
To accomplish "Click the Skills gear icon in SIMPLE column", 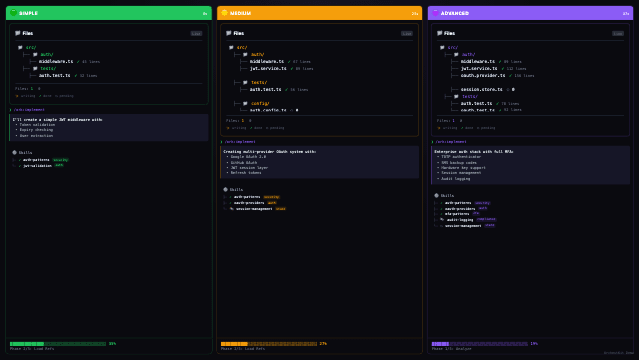I will click(x=15, y=152).
